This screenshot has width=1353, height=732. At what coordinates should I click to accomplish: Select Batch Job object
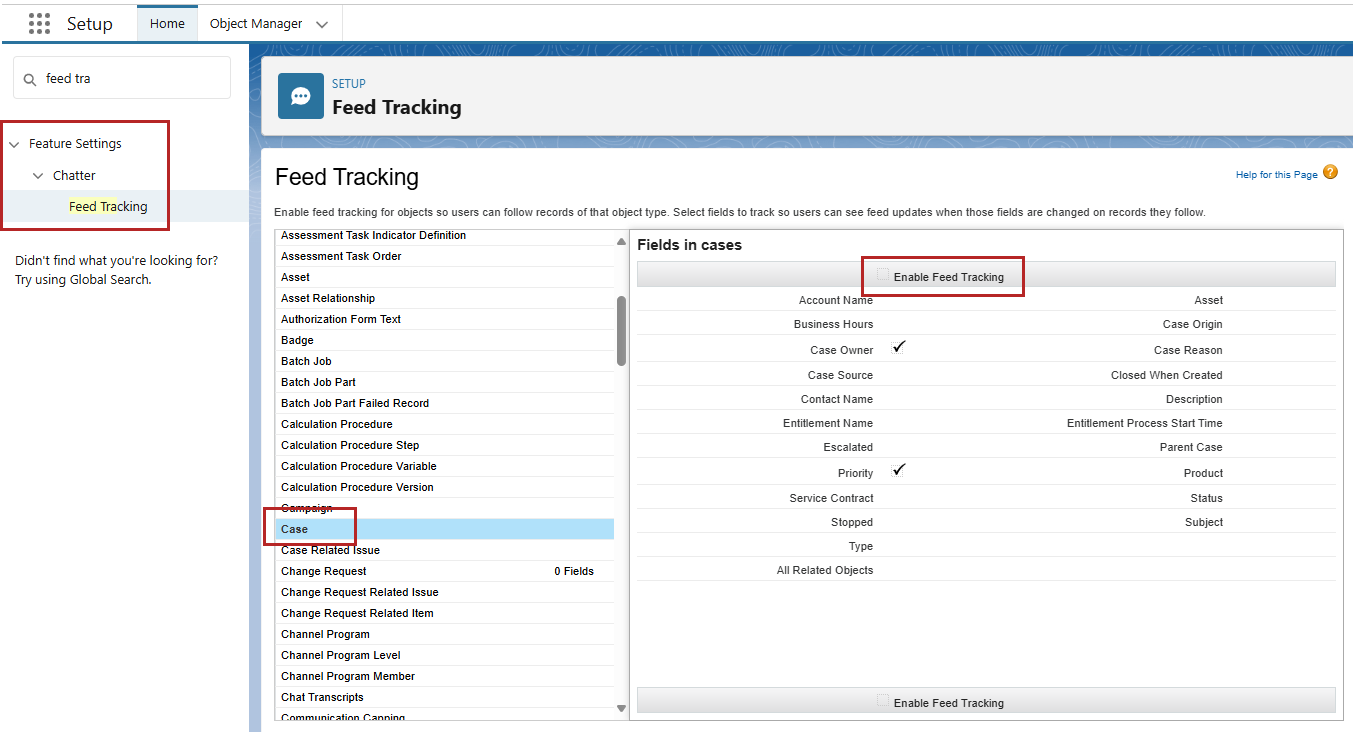tap(445, 361)
